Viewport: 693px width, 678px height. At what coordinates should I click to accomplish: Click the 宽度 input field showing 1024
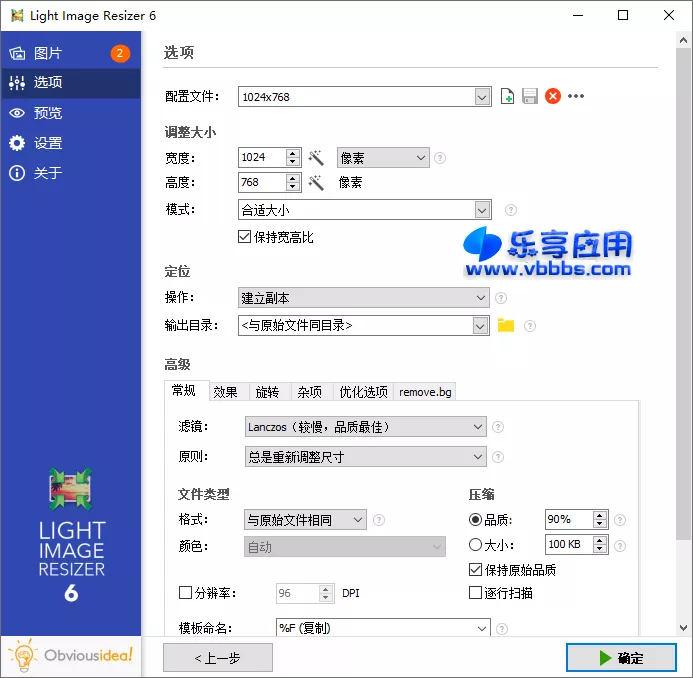tap(263, 157)
